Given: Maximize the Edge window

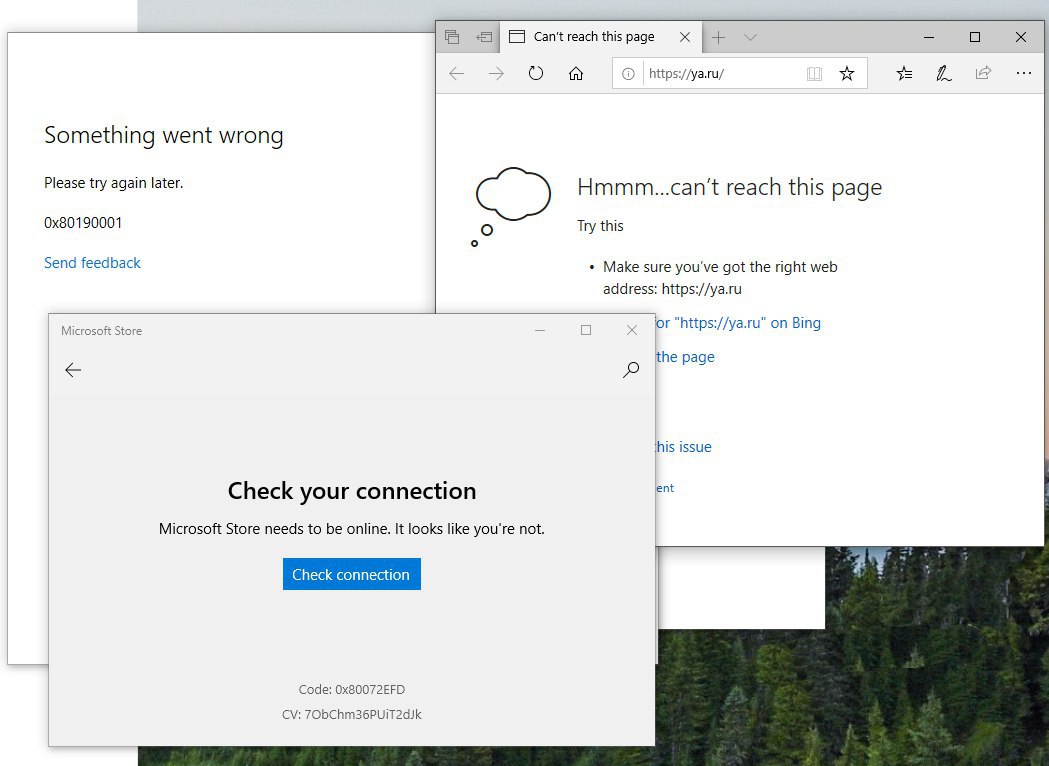Looking at the screenshot, I should click(975, 37).
